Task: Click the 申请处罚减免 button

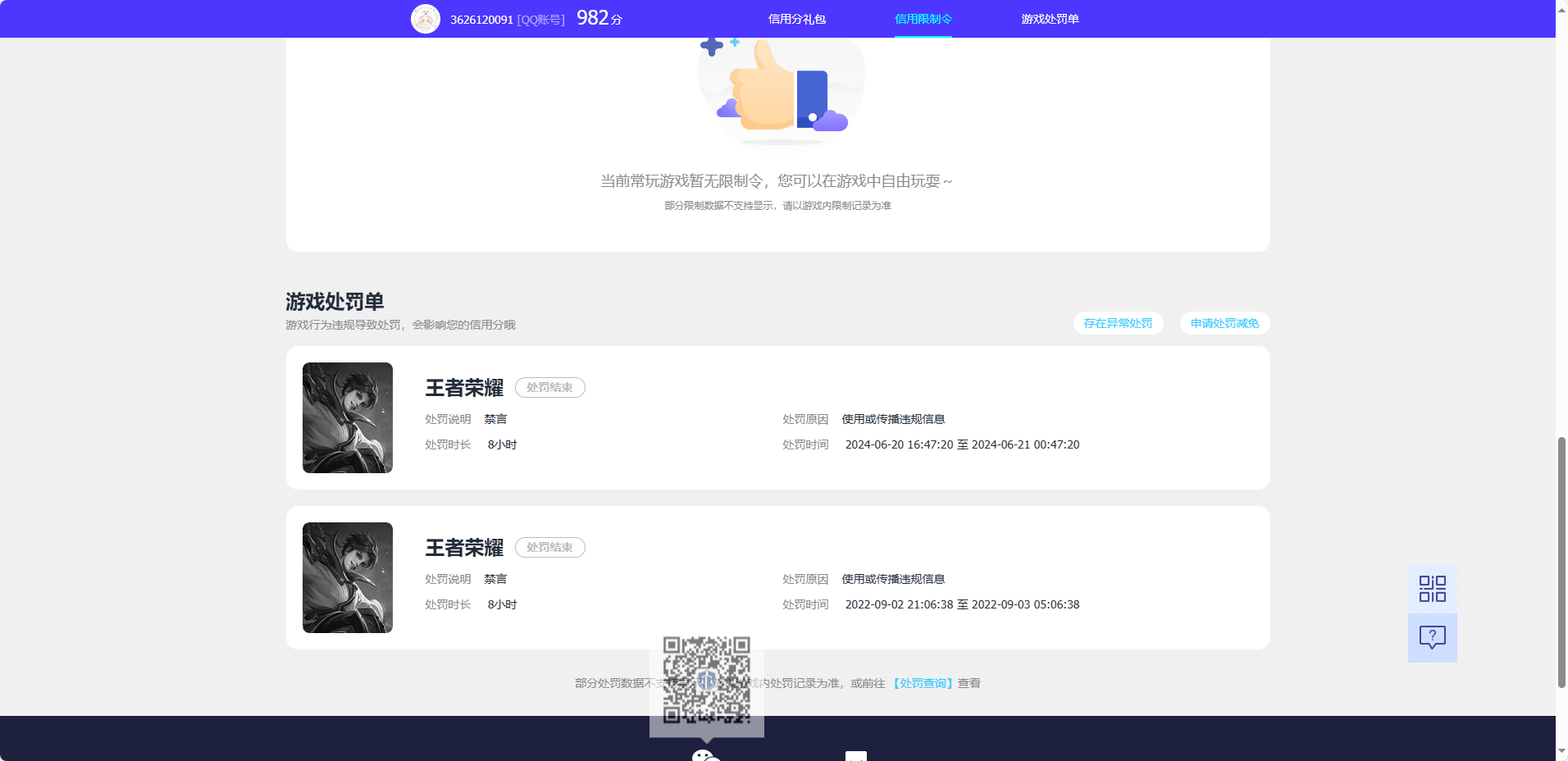Action: tap(1224, 323)
